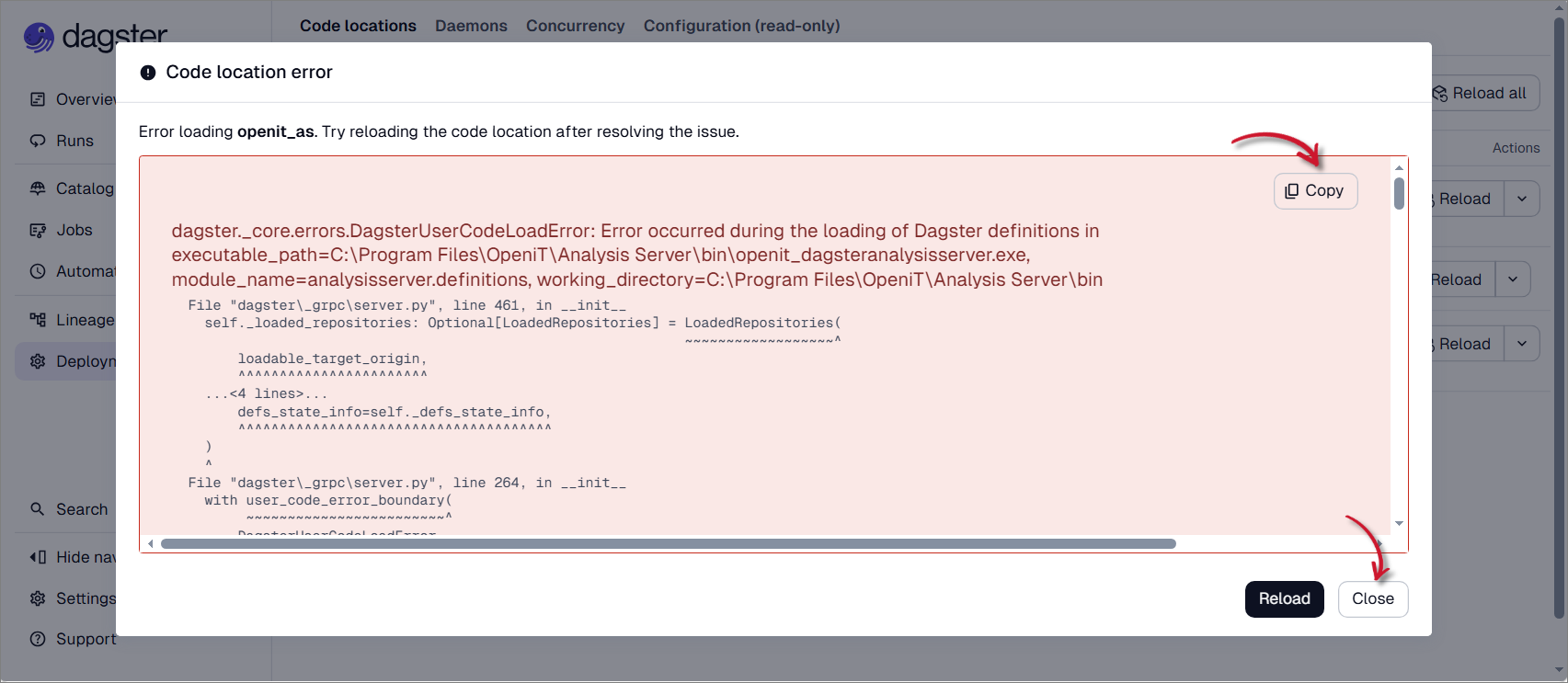Click the Reload all package icon
The height and width of the screenshot is (683, 1568).
[1440, 94]
